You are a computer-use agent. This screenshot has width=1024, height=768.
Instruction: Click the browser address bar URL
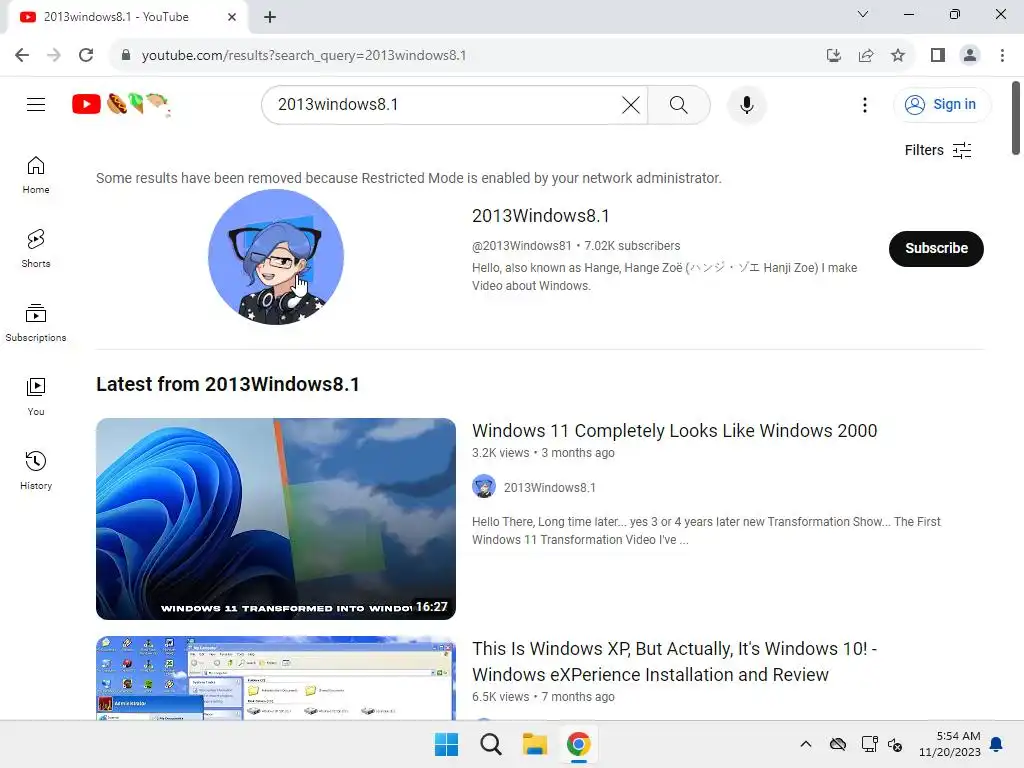click(x=304, y=55)
